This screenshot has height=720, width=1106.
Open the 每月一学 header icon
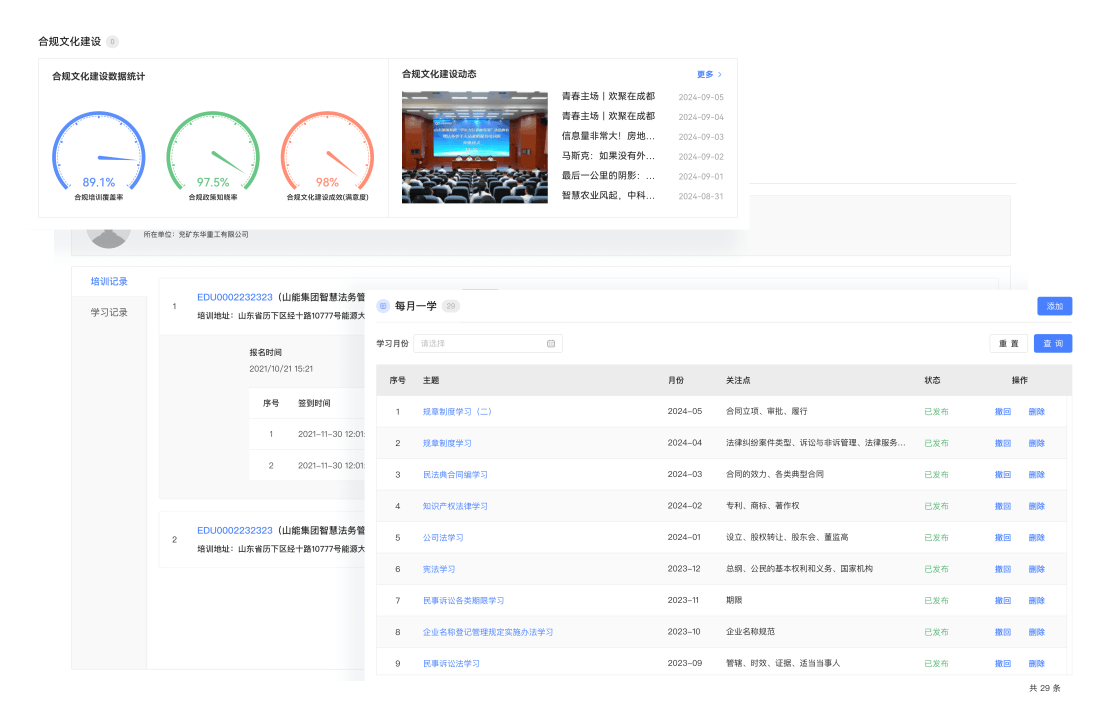[x=383, y=306]
